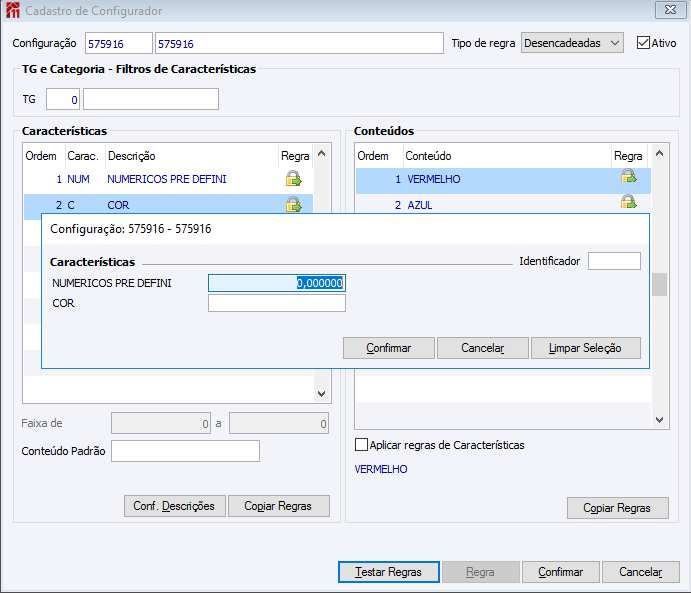
Task: Click Copiar Regras under Características
Action: click(x=279, y=506)
